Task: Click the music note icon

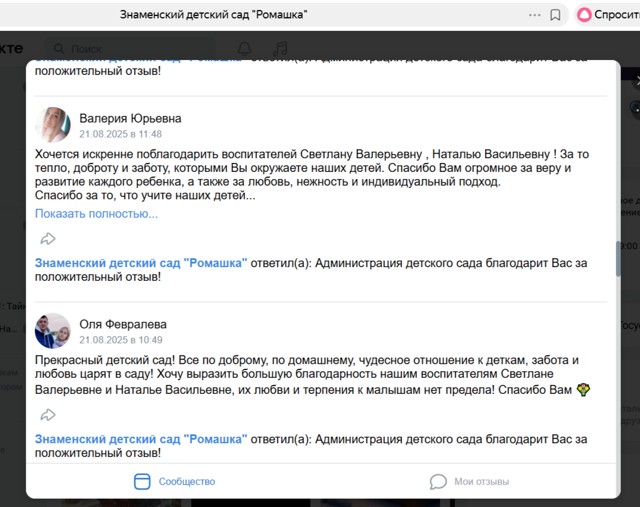Action: pos(280,49)
